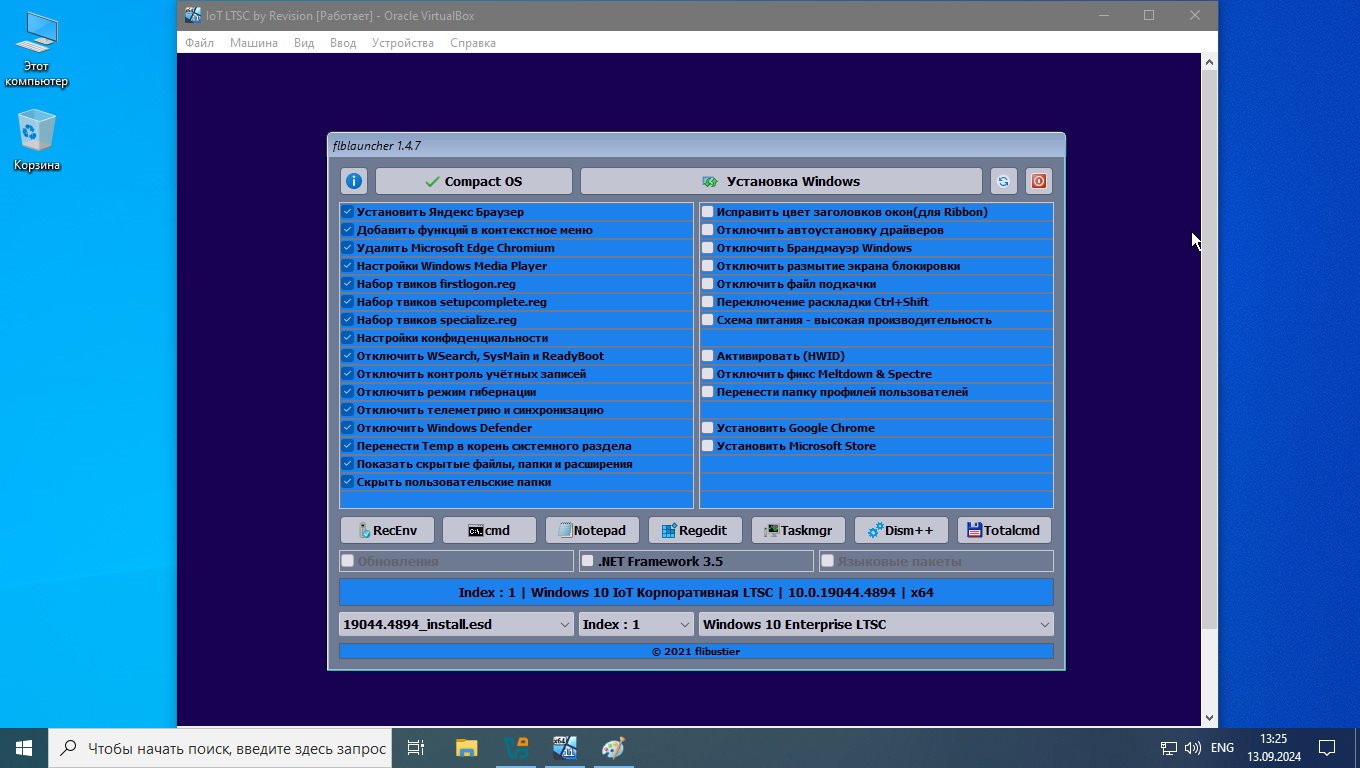Open Notepad from the tool row

pos(592,530)
